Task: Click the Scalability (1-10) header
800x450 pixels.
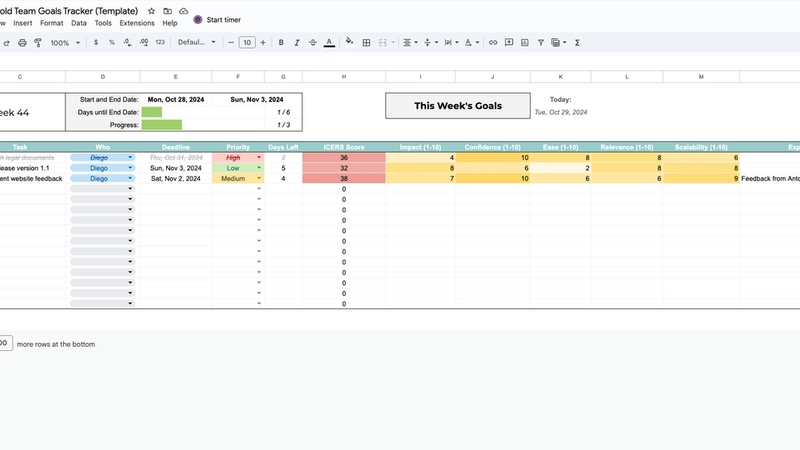Action: (701, 147)
